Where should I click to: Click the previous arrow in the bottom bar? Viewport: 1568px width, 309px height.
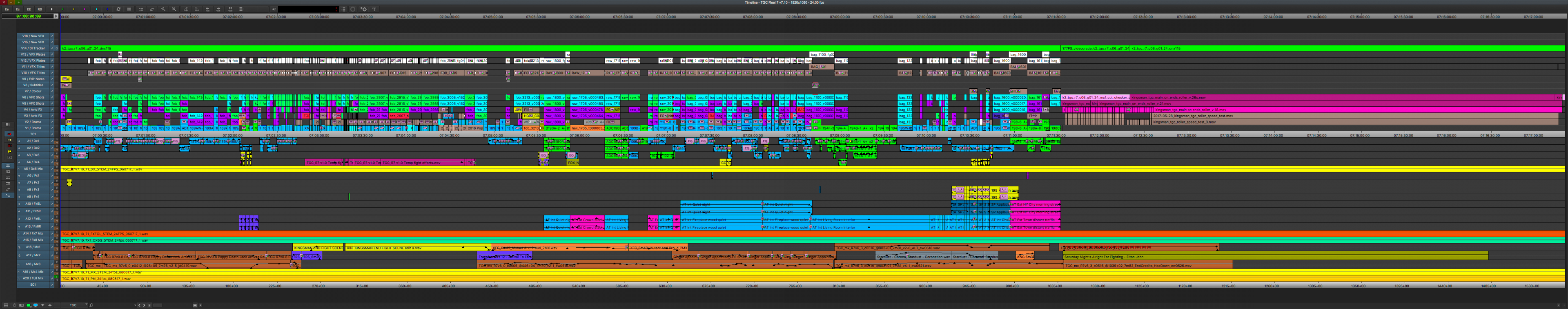[x=139, y=305]
